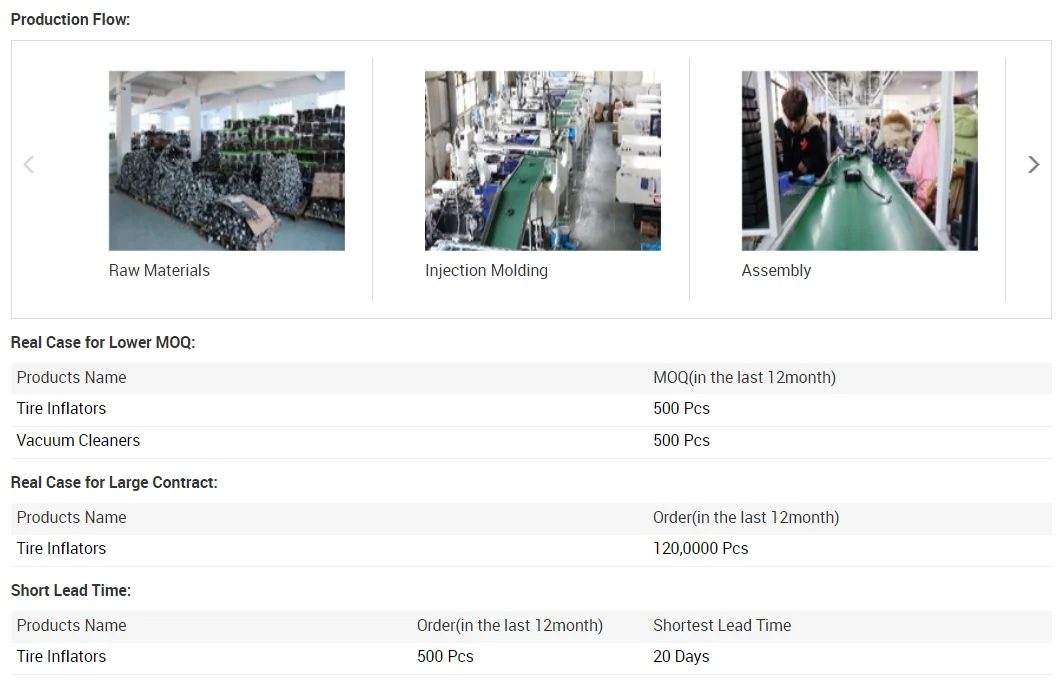
Task: Open the Raw Materials photo
Action: point(227,161)
